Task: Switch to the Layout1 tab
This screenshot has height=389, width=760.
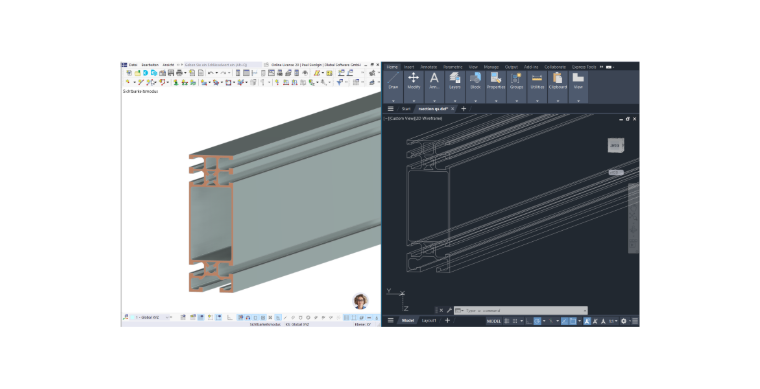Action: point(429,321)
